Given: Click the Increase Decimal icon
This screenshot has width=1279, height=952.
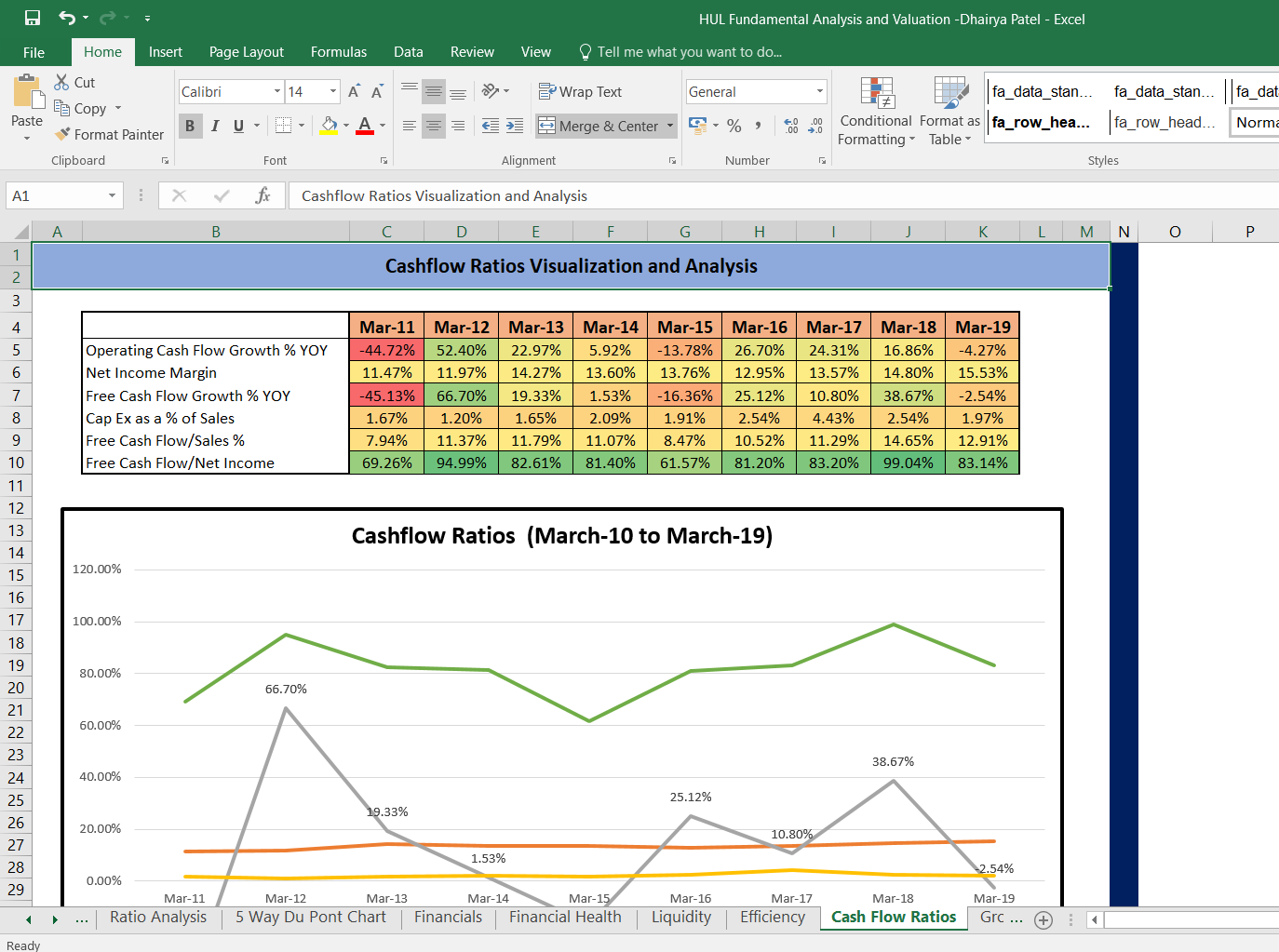Looking at the screenshot, I should click(791, 126).
